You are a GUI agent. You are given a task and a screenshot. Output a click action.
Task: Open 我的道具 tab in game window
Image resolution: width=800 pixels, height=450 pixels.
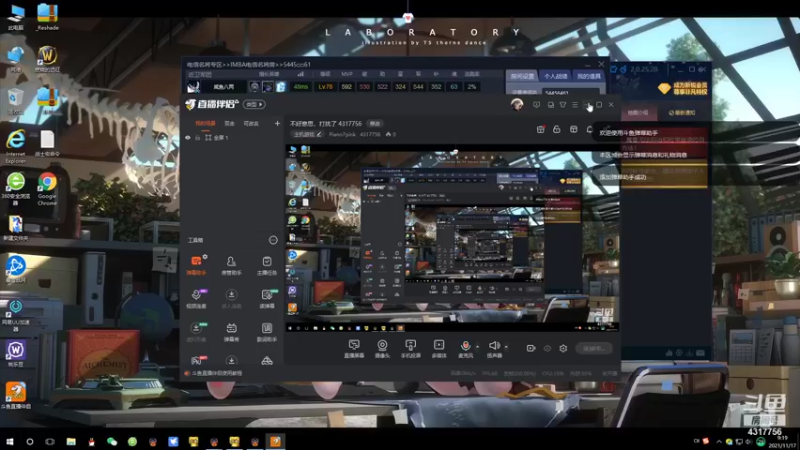click(589, 76)
